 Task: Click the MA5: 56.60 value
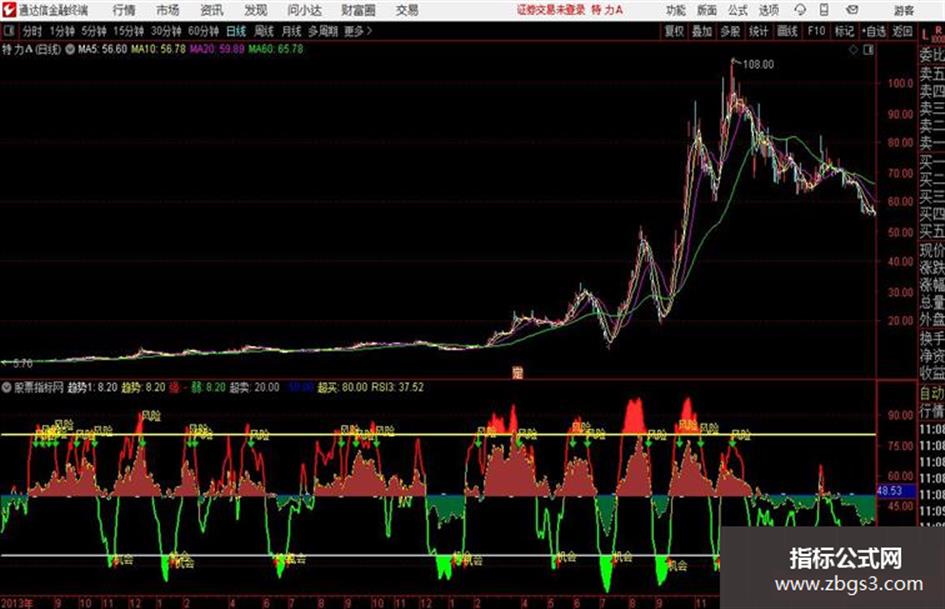tap(102, 49)
